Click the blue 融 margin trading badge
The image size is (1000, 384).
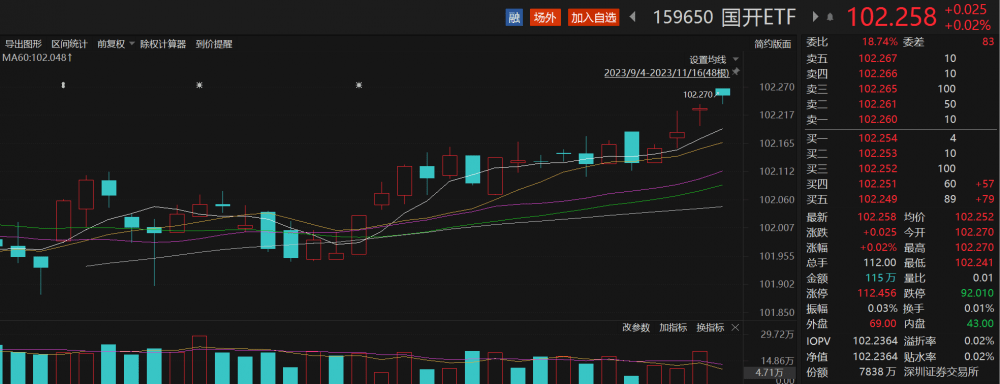pos(514,17)
